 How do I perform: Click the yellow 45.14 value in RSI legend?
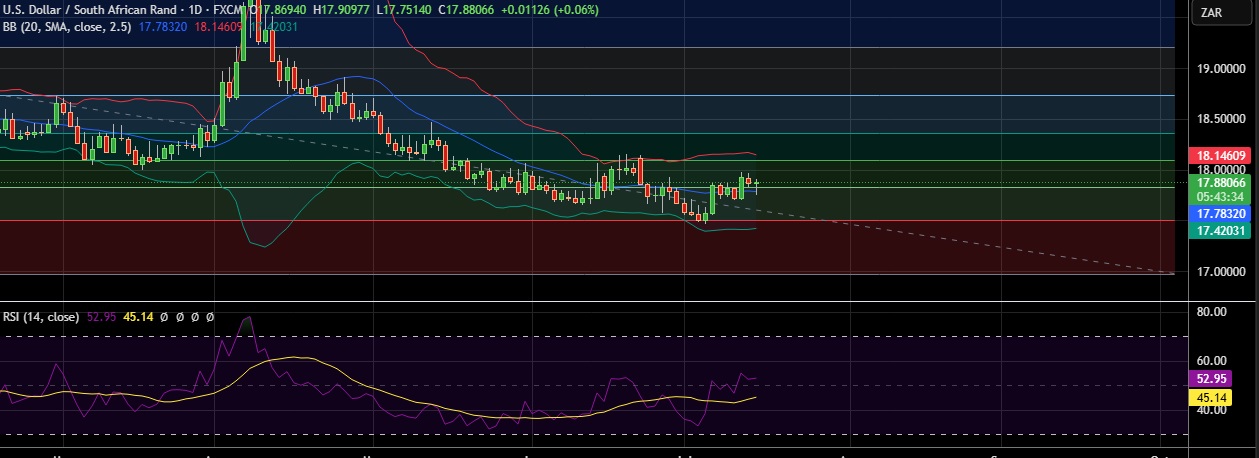click(139, 317)
